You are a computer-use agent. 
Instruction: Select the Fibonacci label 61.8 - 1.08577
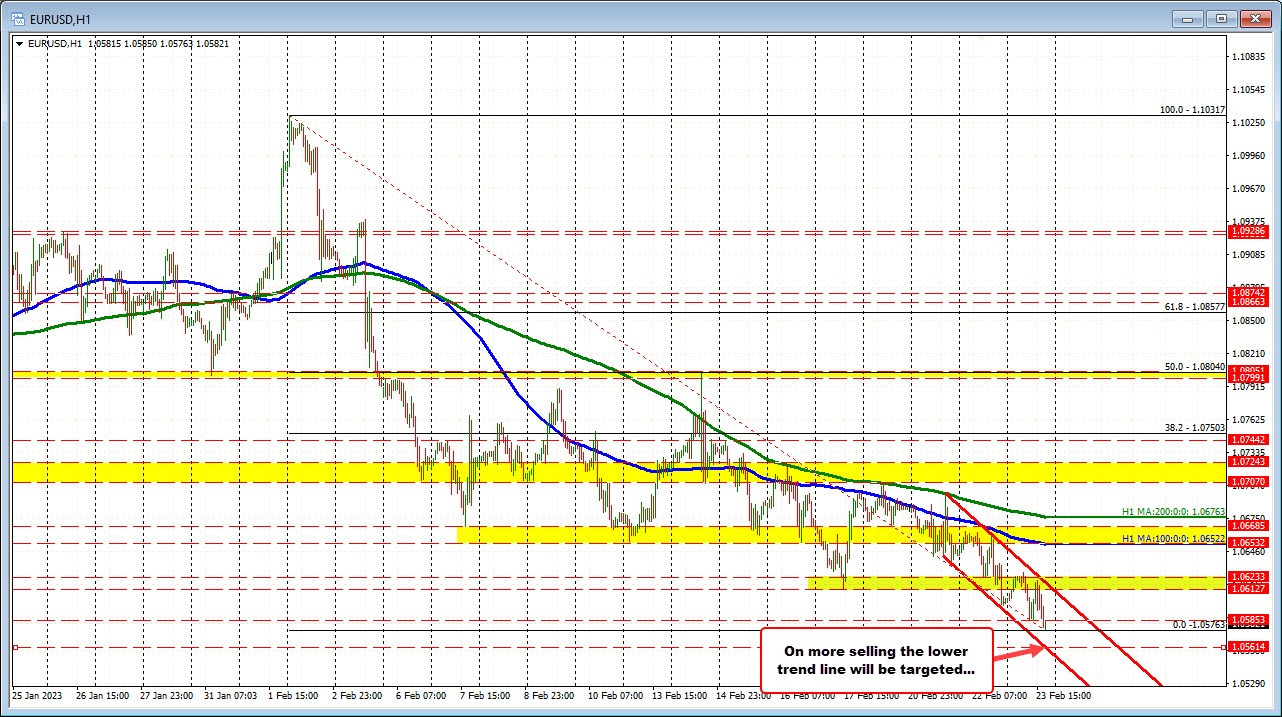(x=1194, y=306)
